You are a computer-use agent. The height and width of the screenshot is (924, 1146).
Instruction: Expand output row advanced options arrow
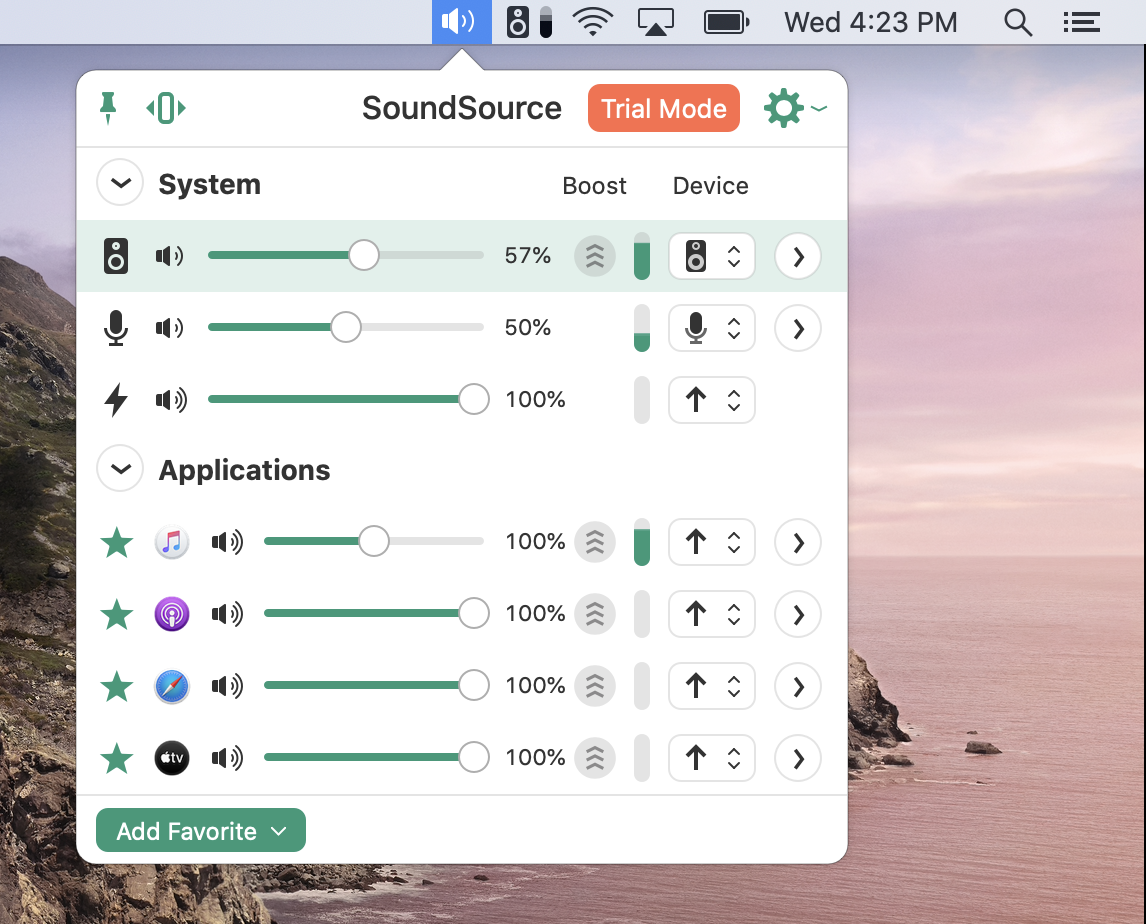[x=798, y=257]
